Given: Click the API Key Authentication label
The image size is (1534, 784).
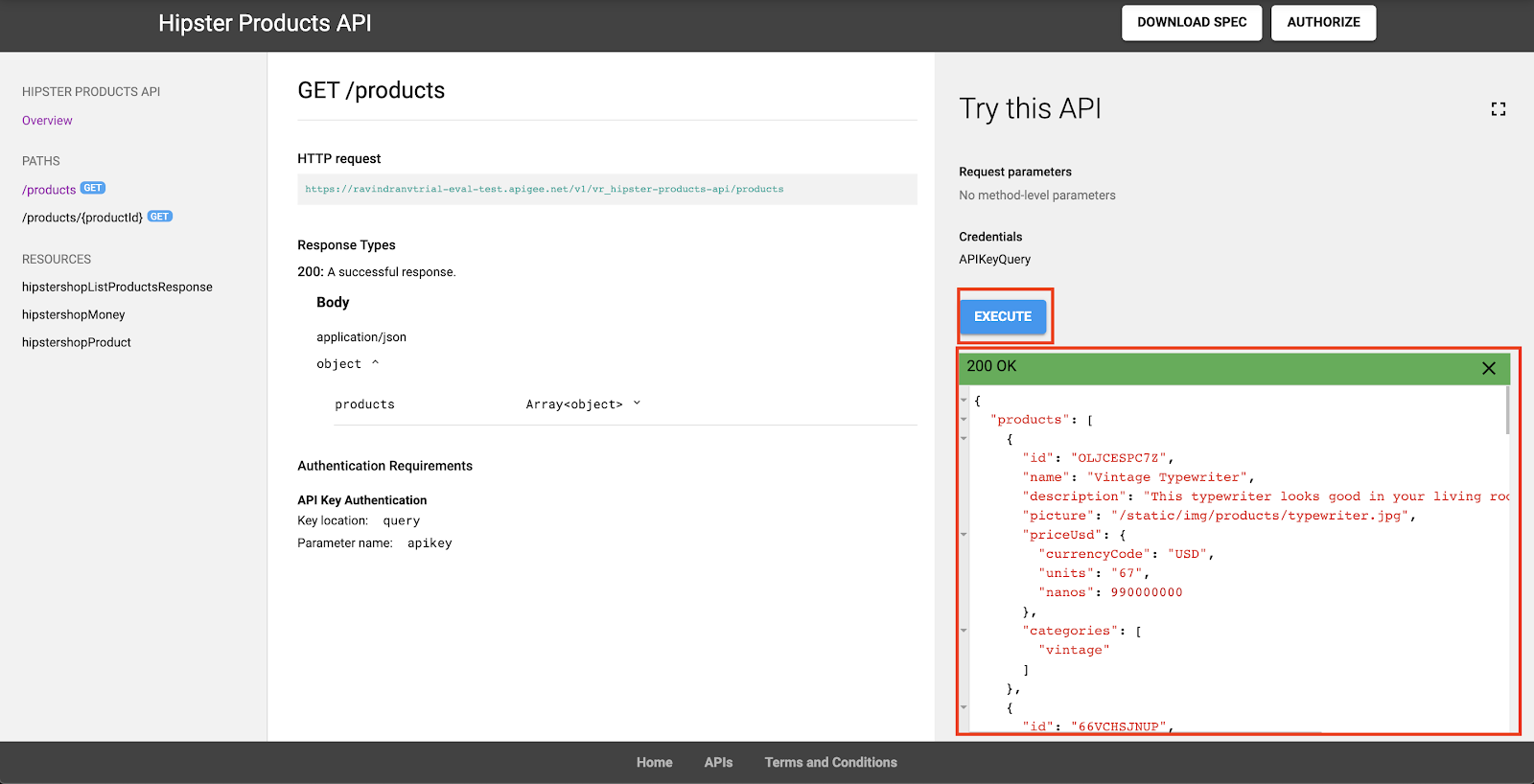Looking at the screenshot, I should point(361,500).
